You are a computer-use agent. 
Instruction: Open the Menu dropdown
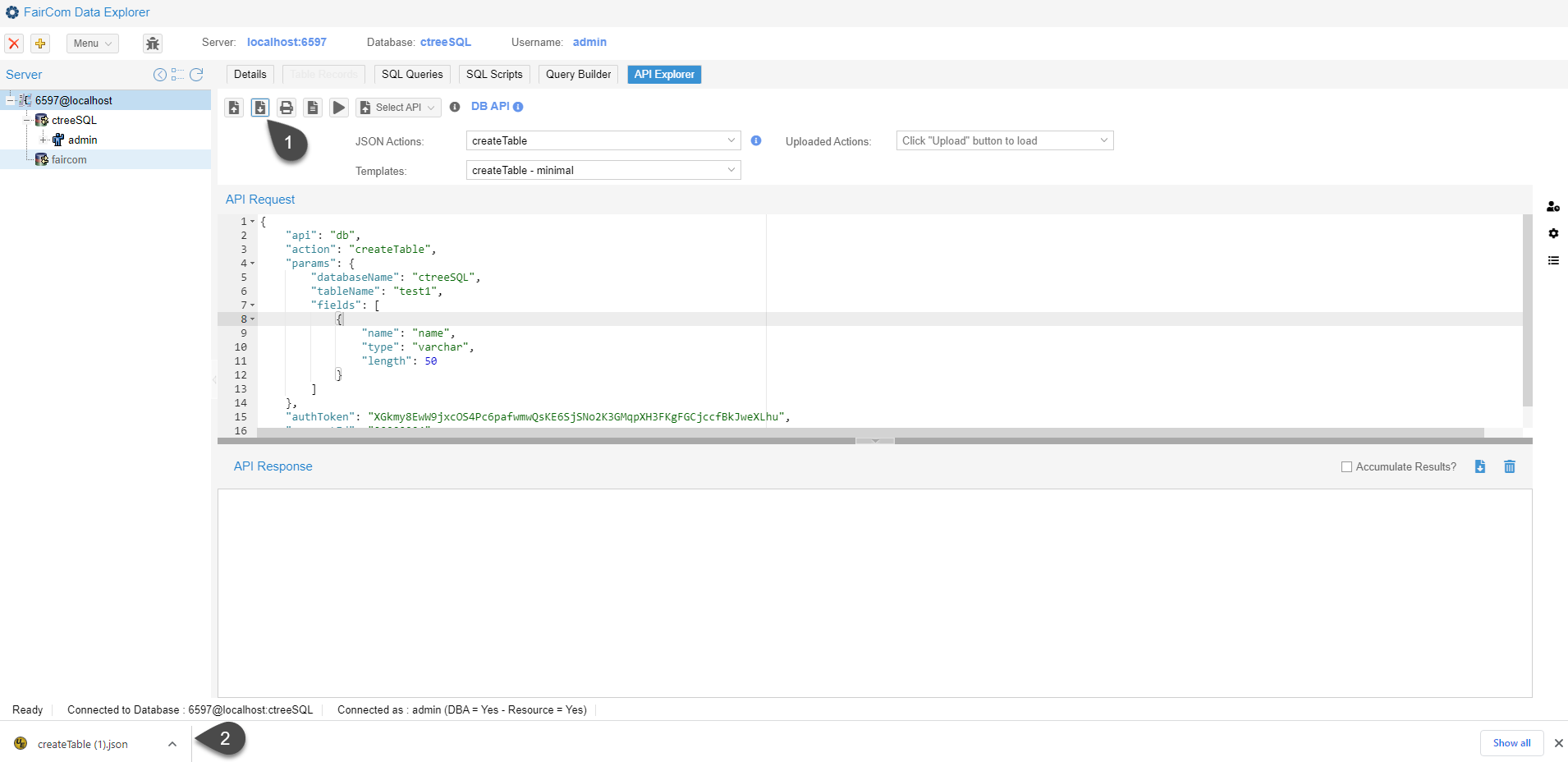(x=92, y=44)
